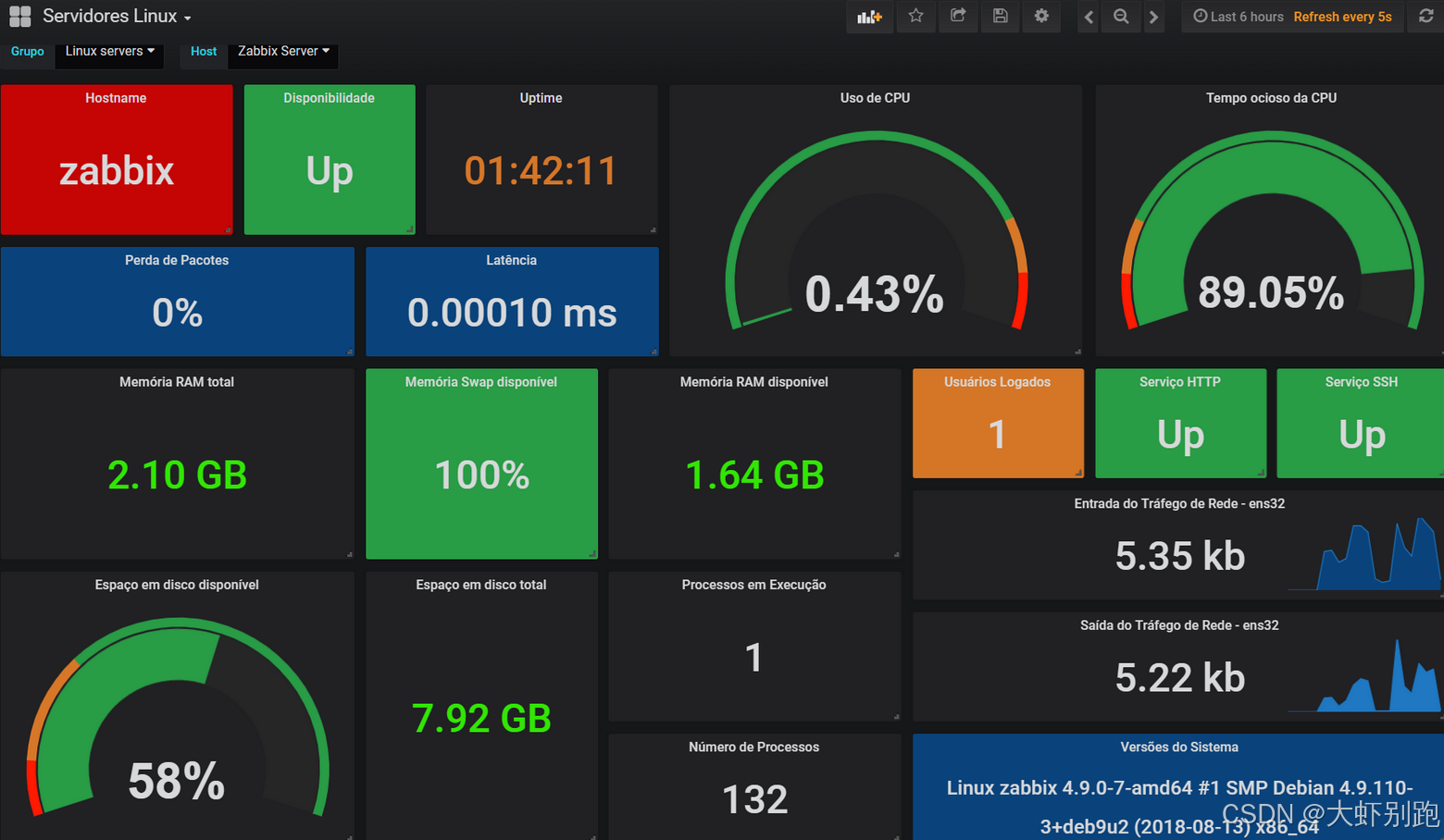This screenshot has width=1444, height=840.
Task: Click the 7.92 GB disk total value
Action: point(481,719)
